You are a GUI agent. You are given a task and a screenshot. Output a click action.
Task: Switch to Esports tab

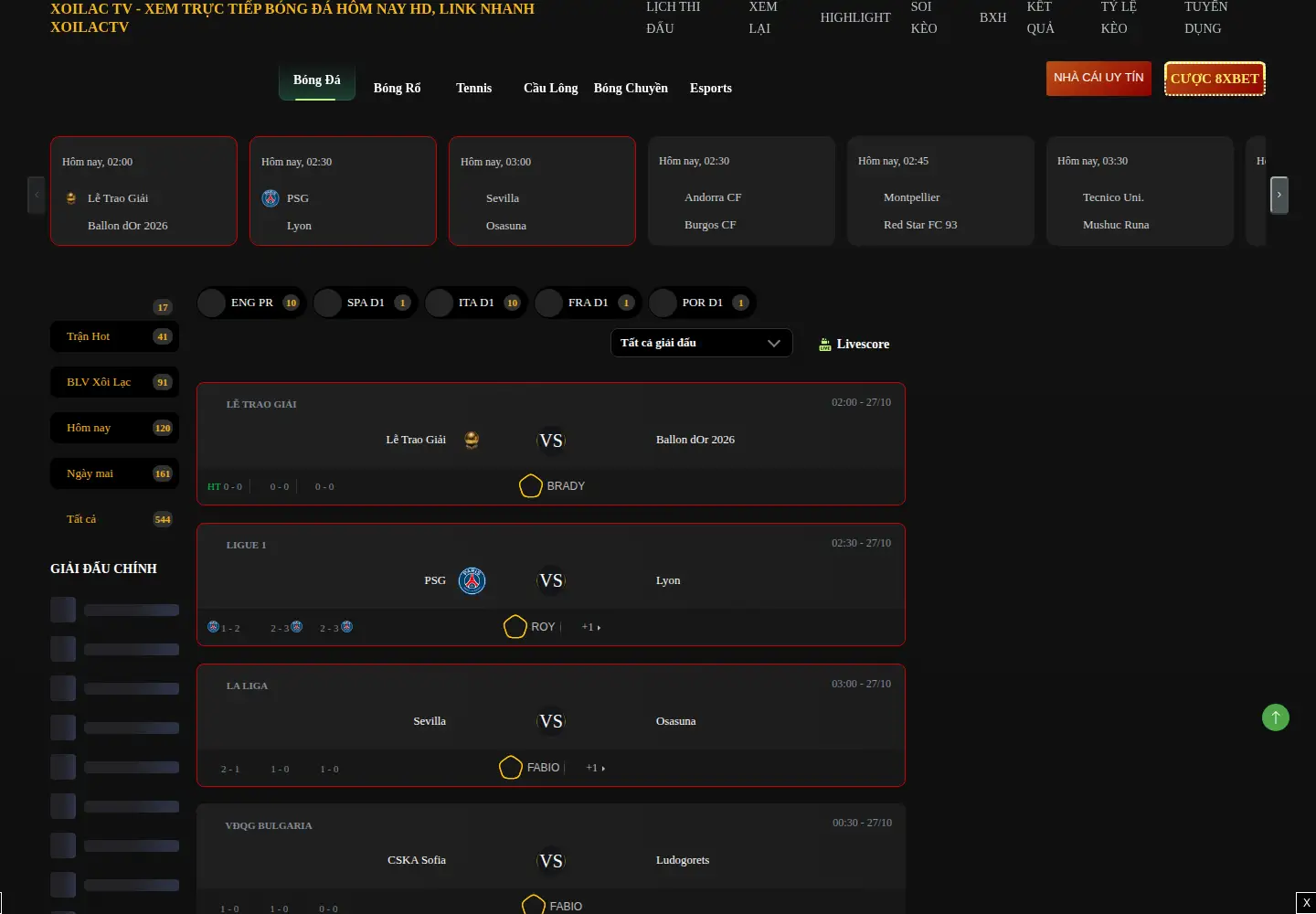coord(711,88)
